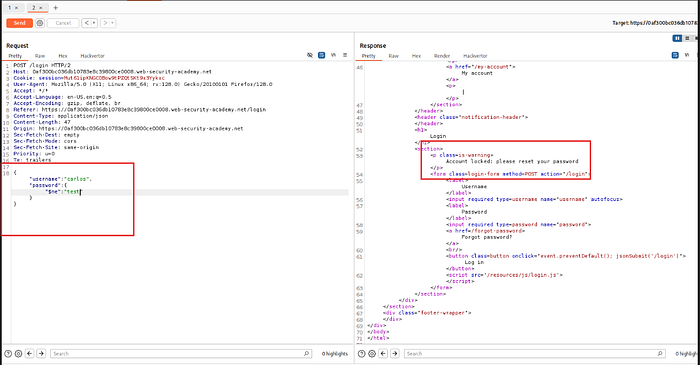Viewport: 700px width, 365px height.
Task: Close Repeater tab 1
Action: [16, 8]
